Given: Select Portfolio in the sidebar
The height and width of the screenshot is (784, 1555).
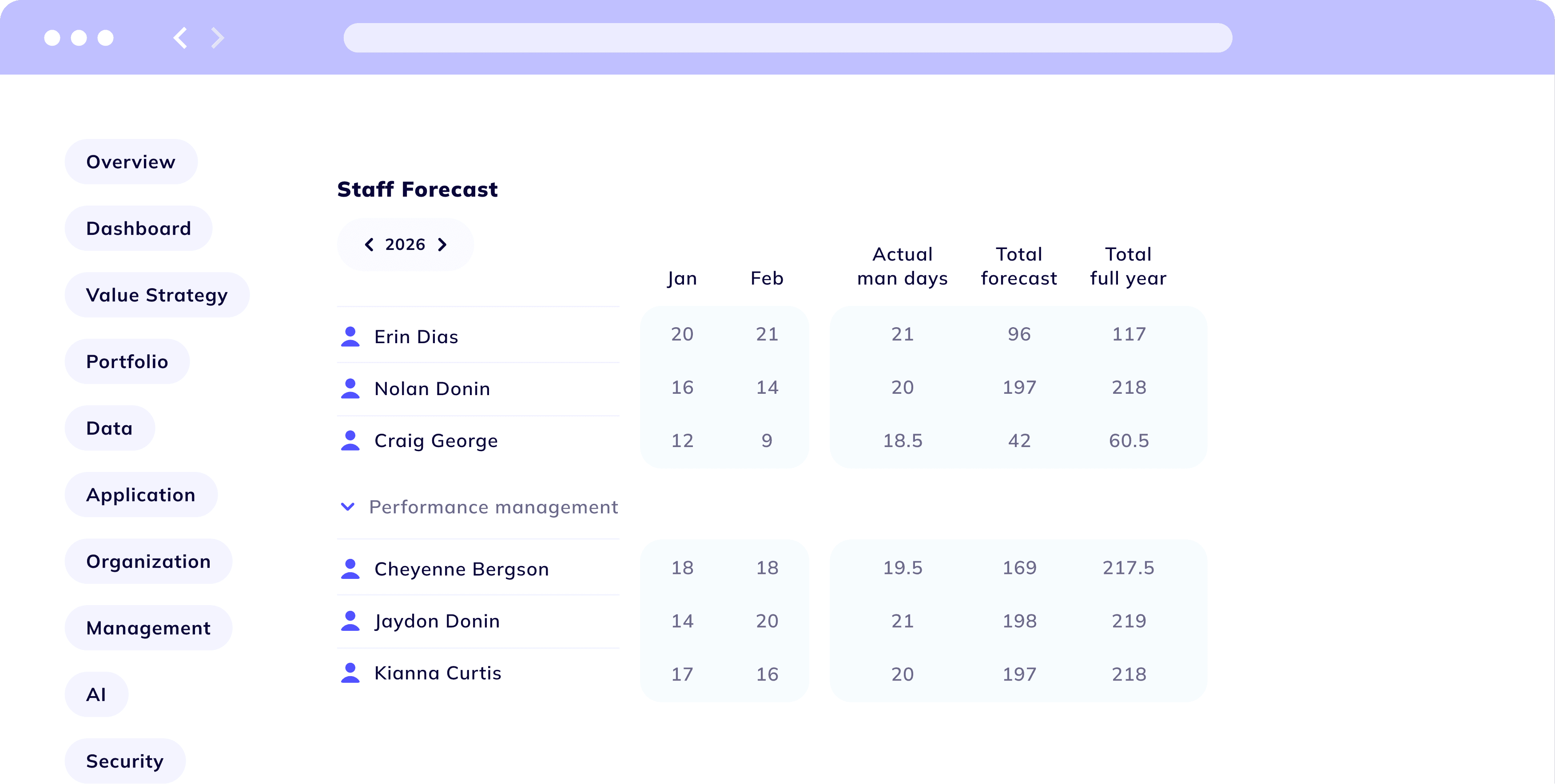Looking at the screenshot, I should click(127, 361).
